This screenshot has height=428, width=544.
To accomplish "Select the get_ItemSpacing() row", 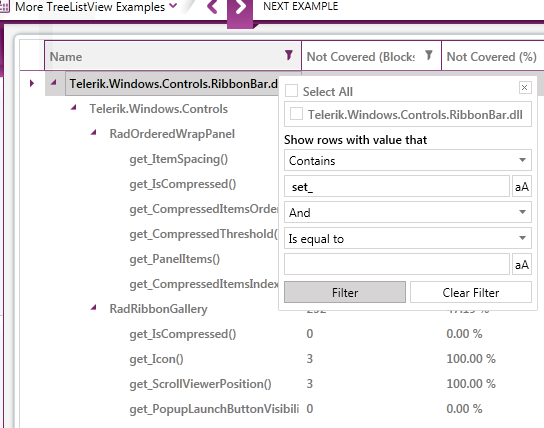I will coord(179,159).
